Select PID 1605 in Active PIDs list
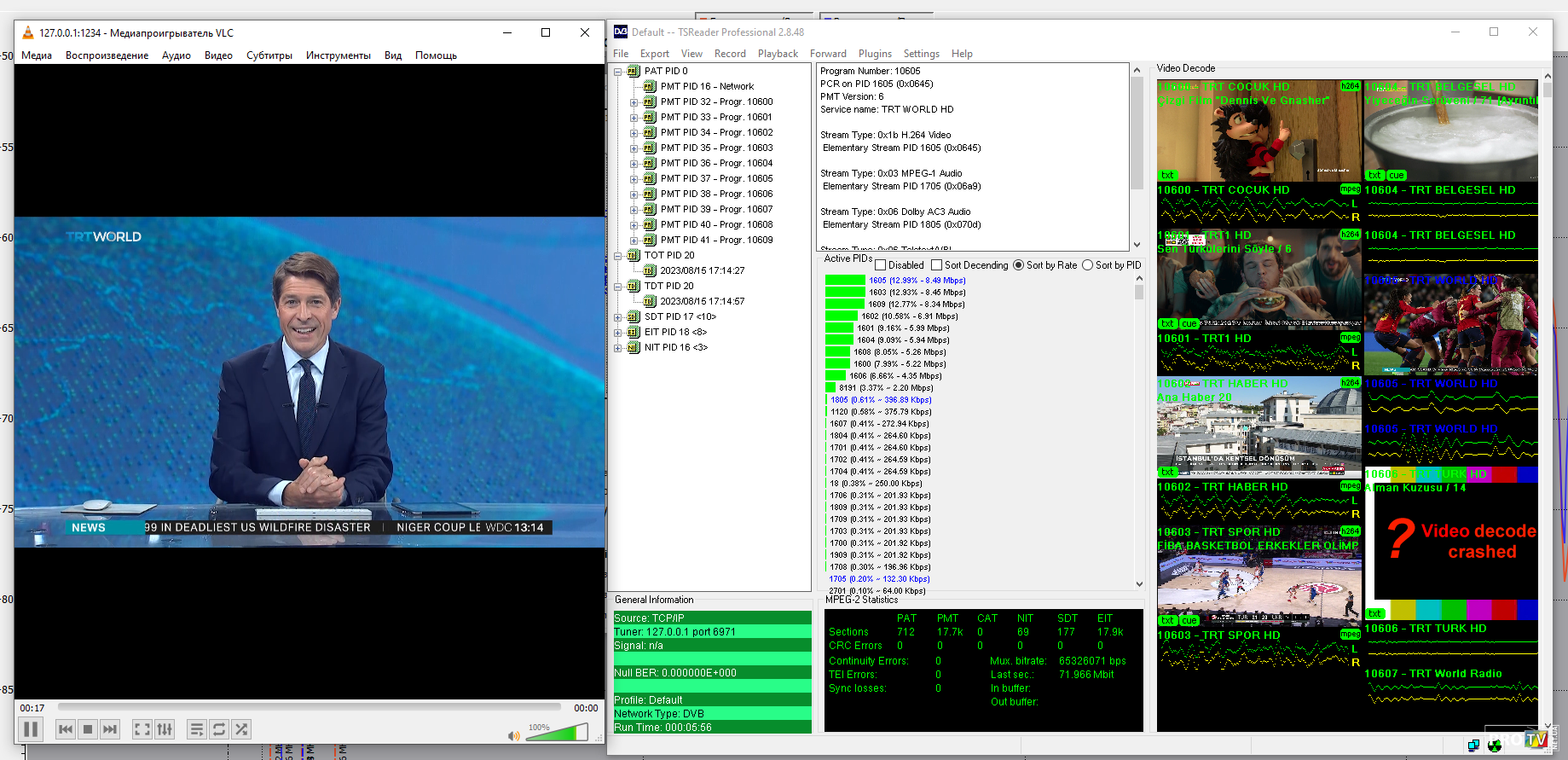 pos(917,281)
